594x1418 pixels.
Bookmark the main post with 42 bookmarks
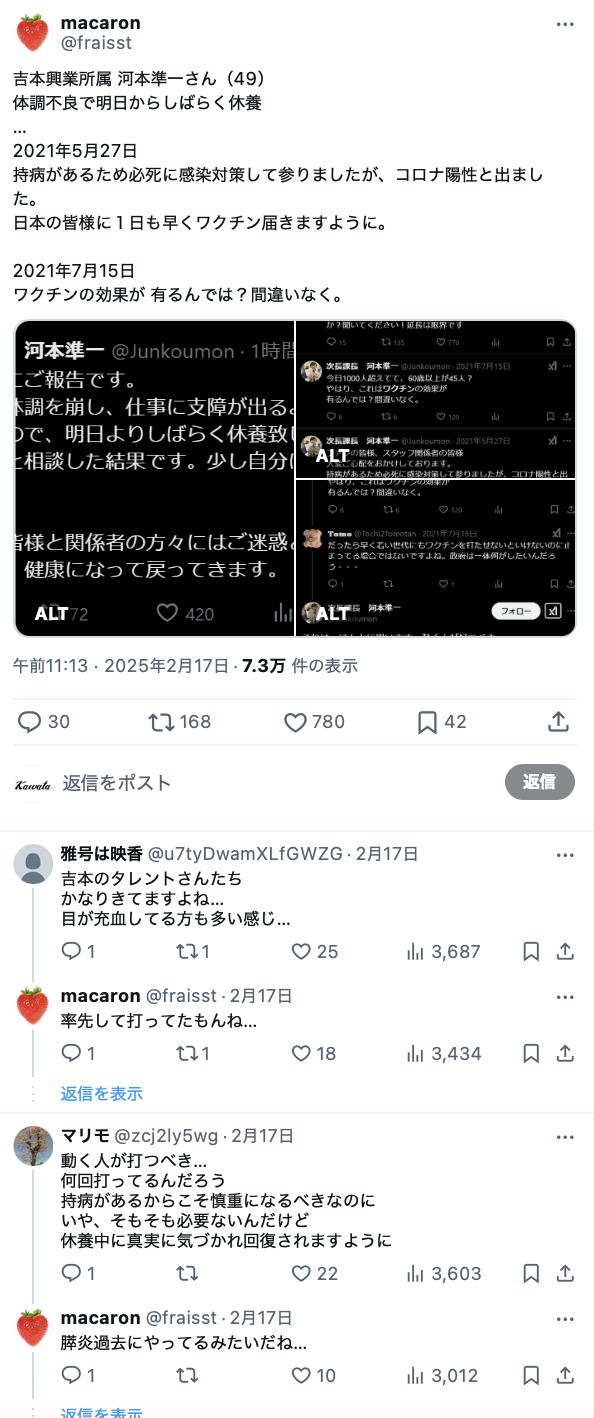pos(441,721)
